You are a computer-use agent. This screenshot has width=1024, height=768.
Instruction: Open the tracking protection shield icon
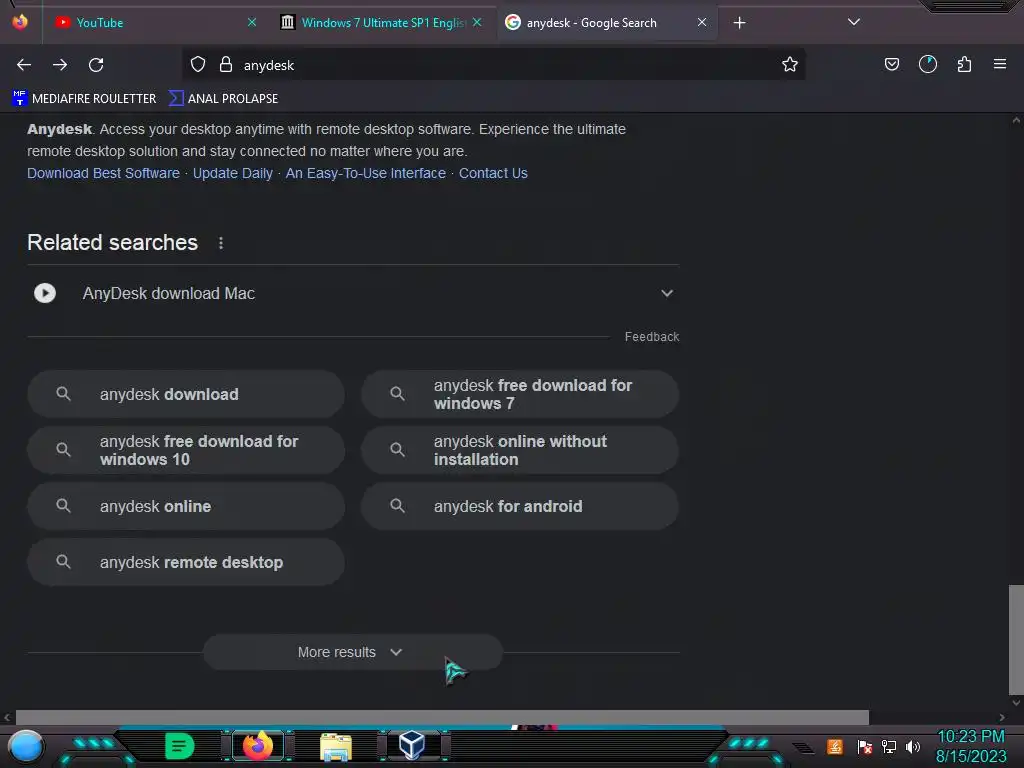[198, 64]
